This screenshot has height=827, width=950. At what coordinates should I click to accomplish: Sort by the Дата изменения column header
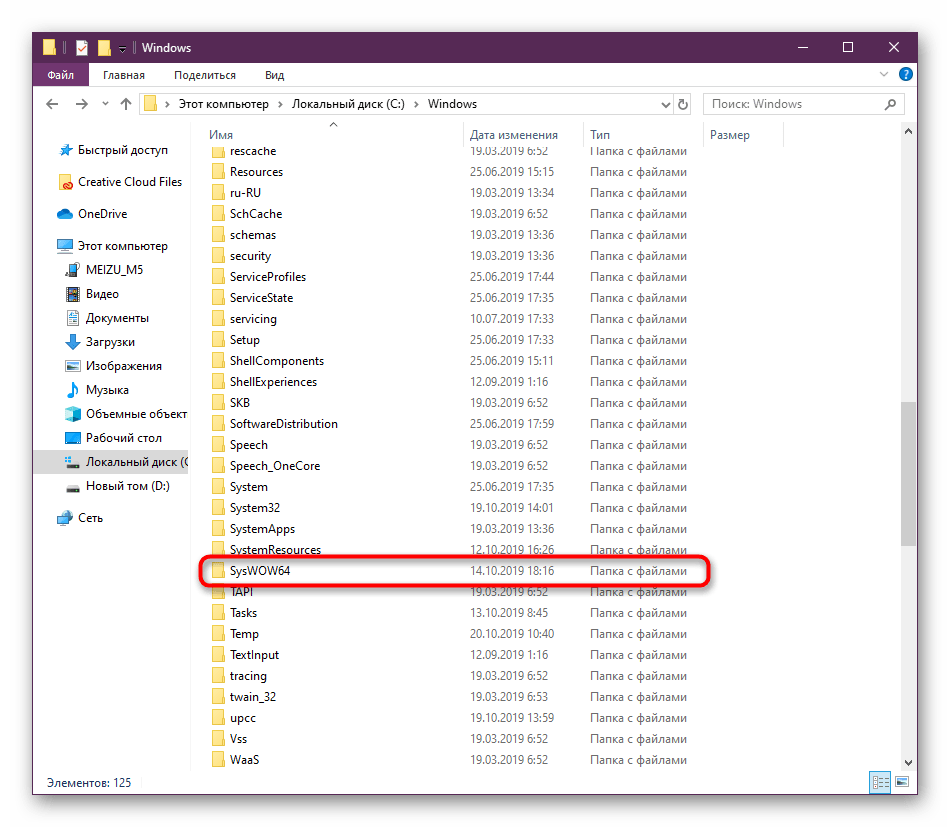click(513, 135)
